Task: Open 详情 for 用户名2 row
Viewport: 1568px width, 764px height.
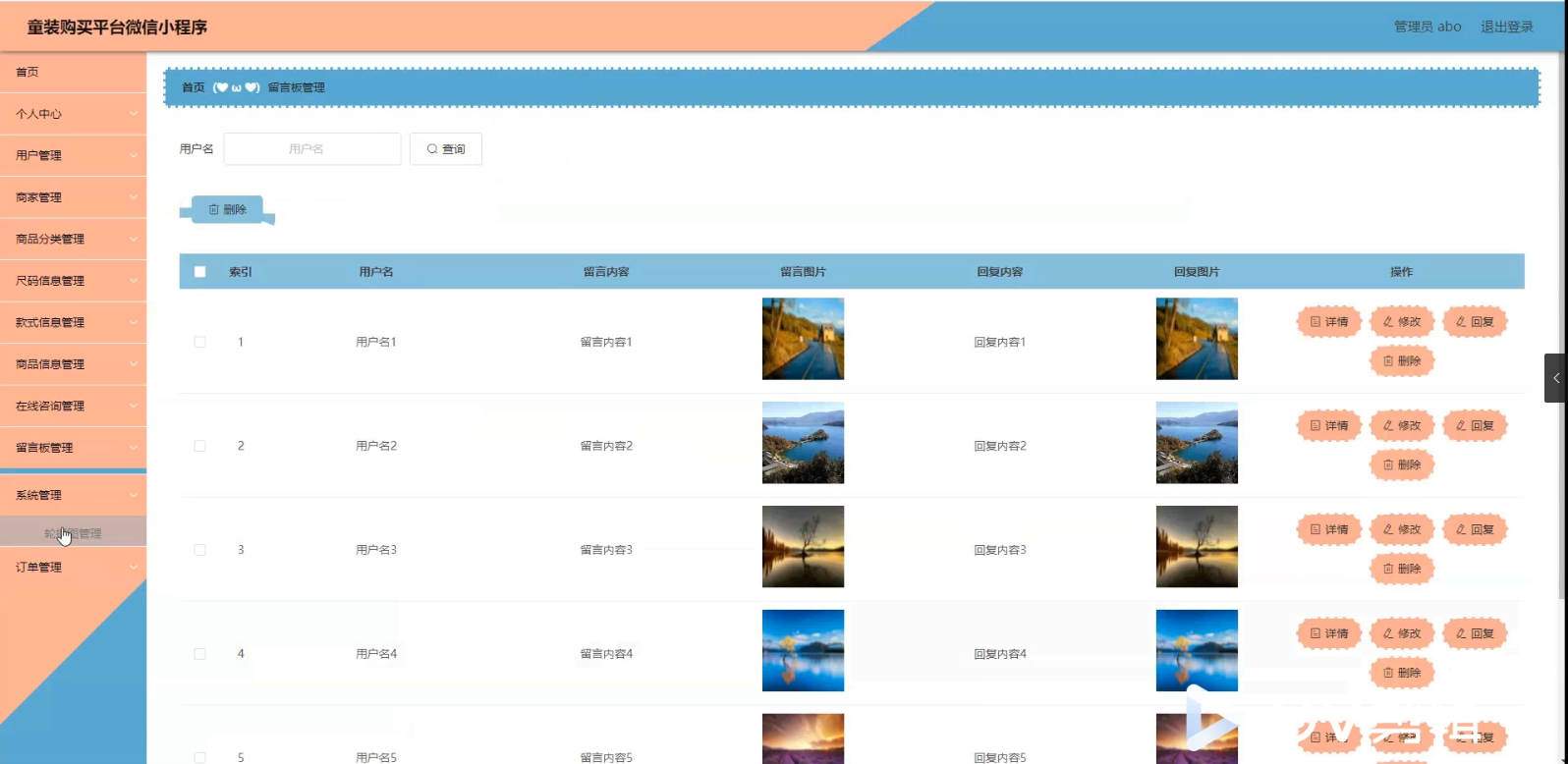Action: coord(1329,426)
